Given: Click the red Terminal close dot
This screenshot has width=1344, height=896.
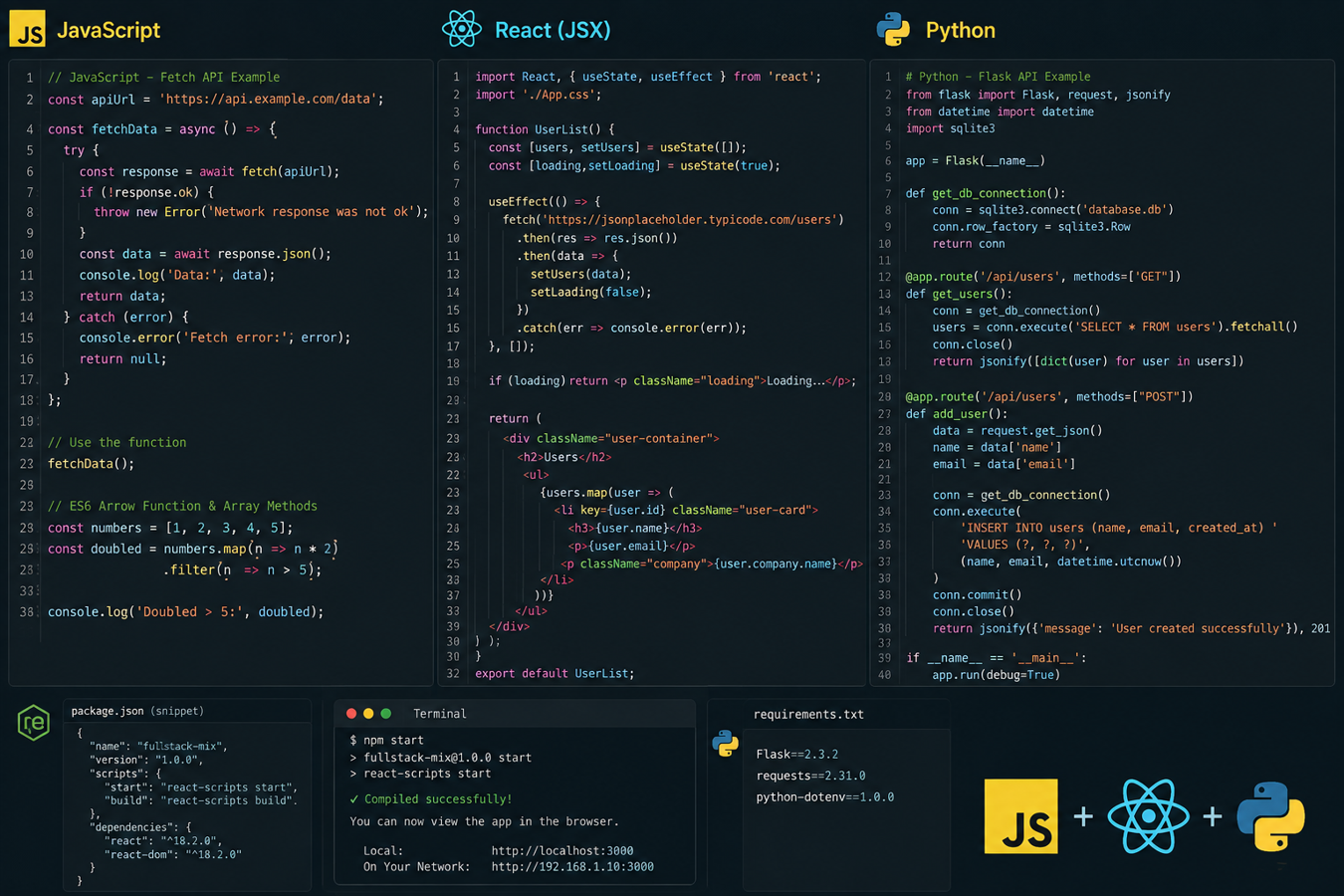Looking at the screenshot, I should pos(350,714).
